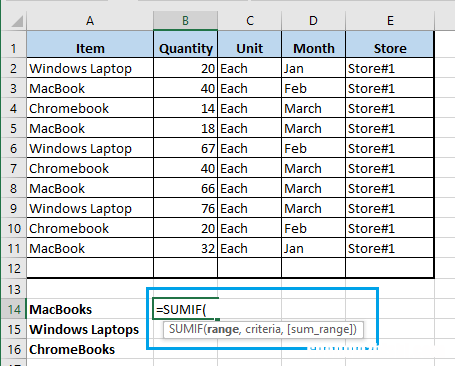Click Jan month cell in row 11
The height and width of the screenshot is (366, 455).
[314, 248]
